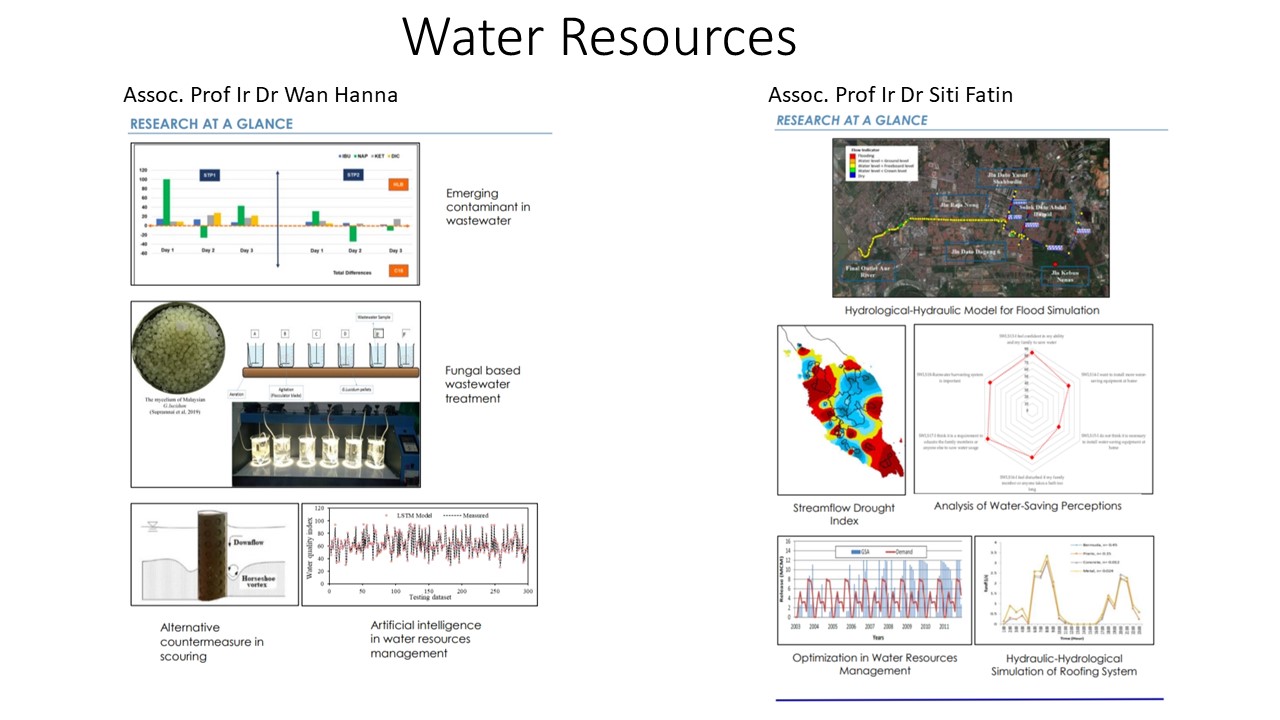Click the STP1 label in the bar chart
The width and height of the screenshot is (1280, 720).
coord(209,174)
